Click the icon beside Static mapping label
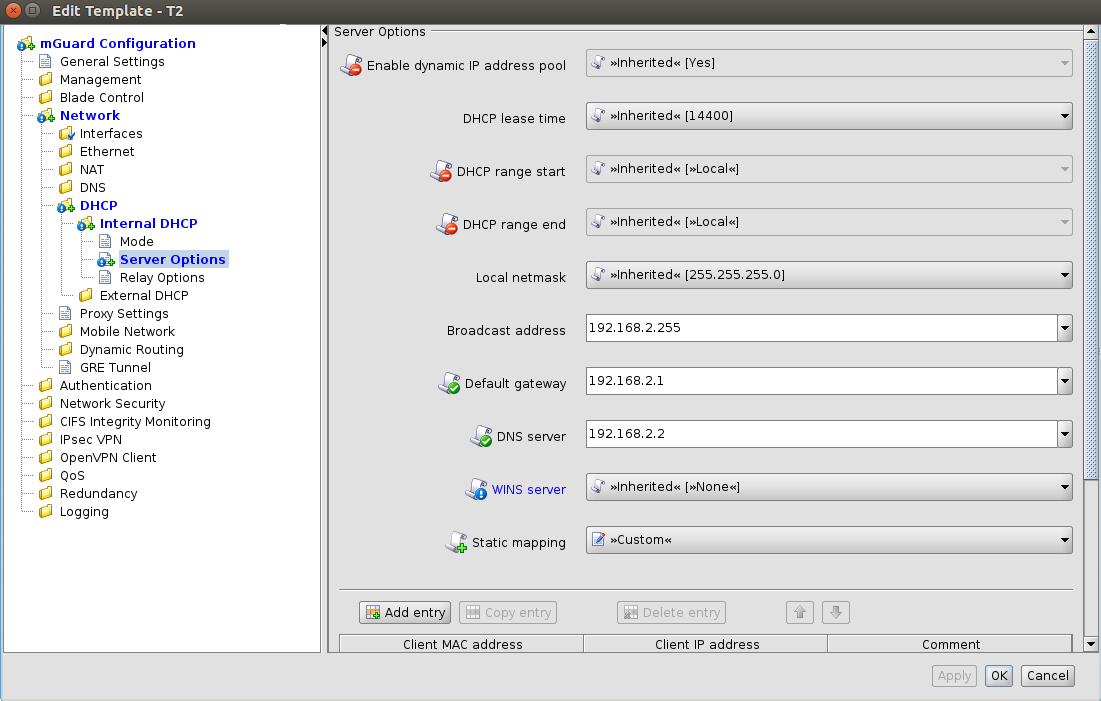This screenshot has height=701, width=1101. click(x=456, y=542)
